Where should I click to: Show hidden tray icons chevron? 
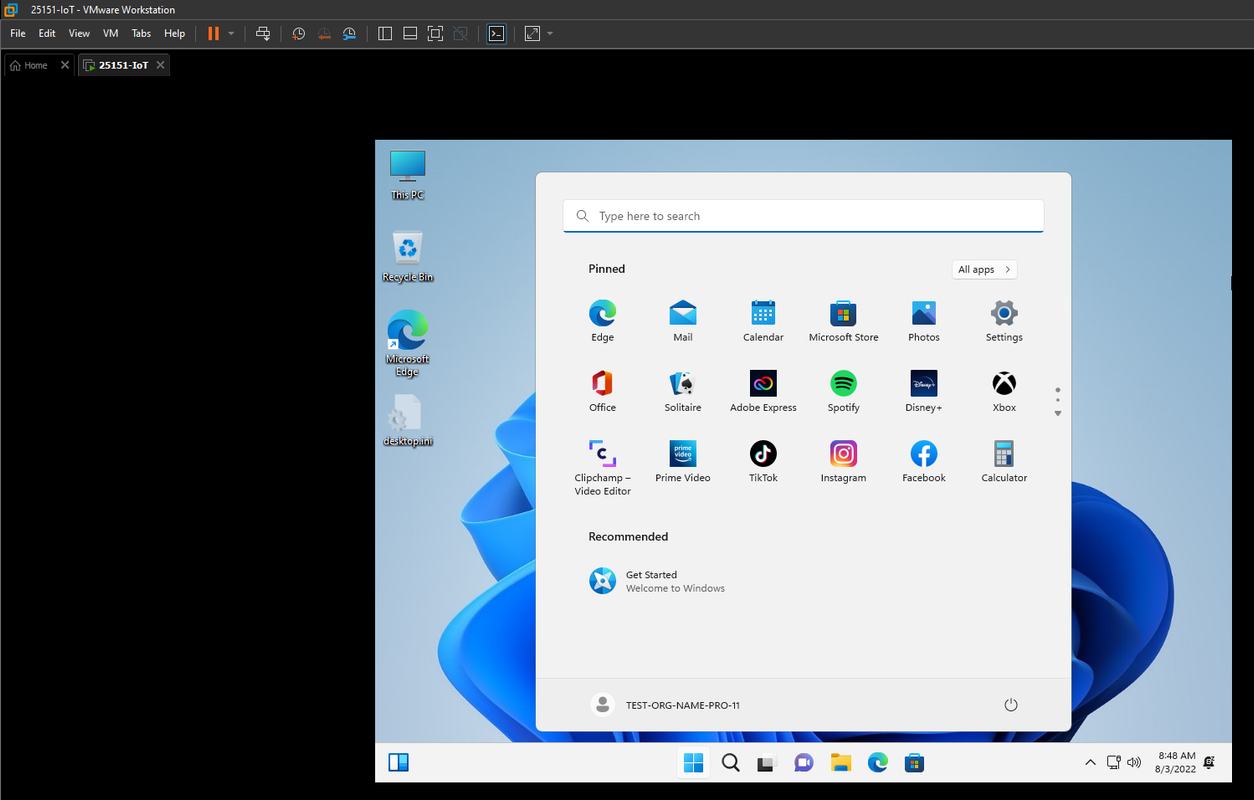[x=1090, y=763]
